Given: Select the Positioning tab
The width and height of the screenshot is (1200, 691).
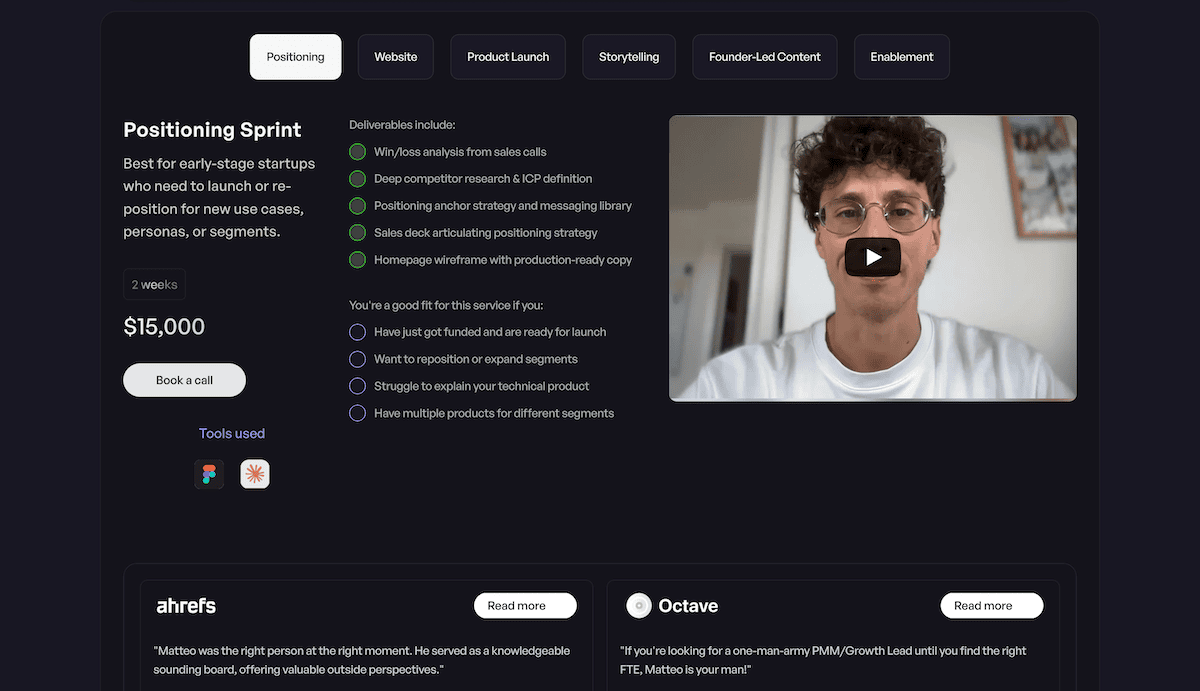Looking at the screenshot, I should coord(295,57).
